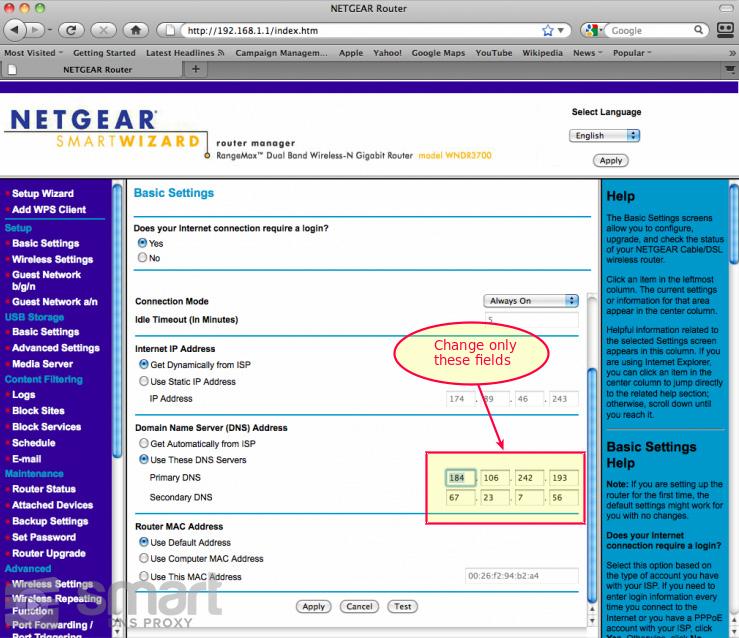Click the Google search box
The image size is (739, 638).
[x=649, y=31]
